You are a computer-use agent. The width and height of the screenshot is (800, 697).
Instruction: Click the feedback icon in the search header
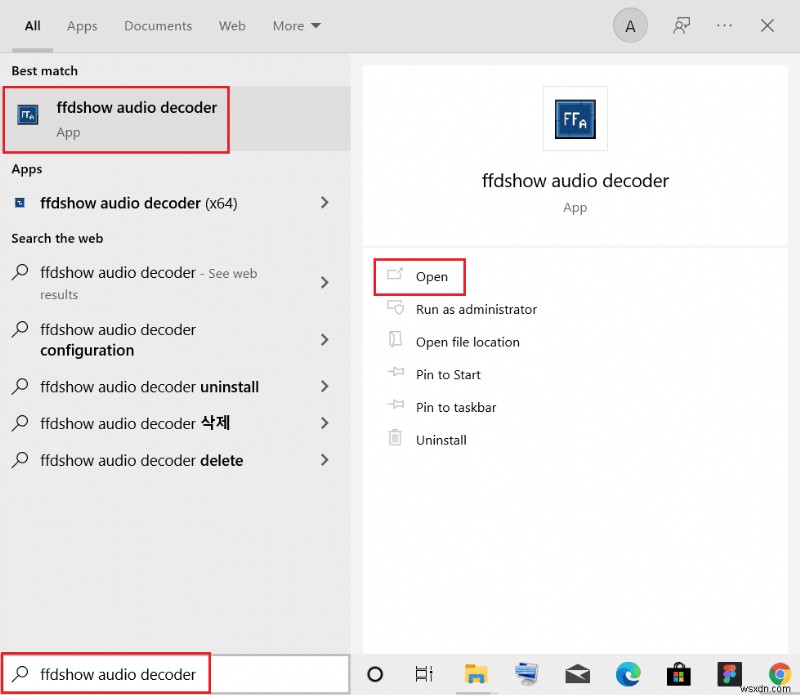point(682,26)
